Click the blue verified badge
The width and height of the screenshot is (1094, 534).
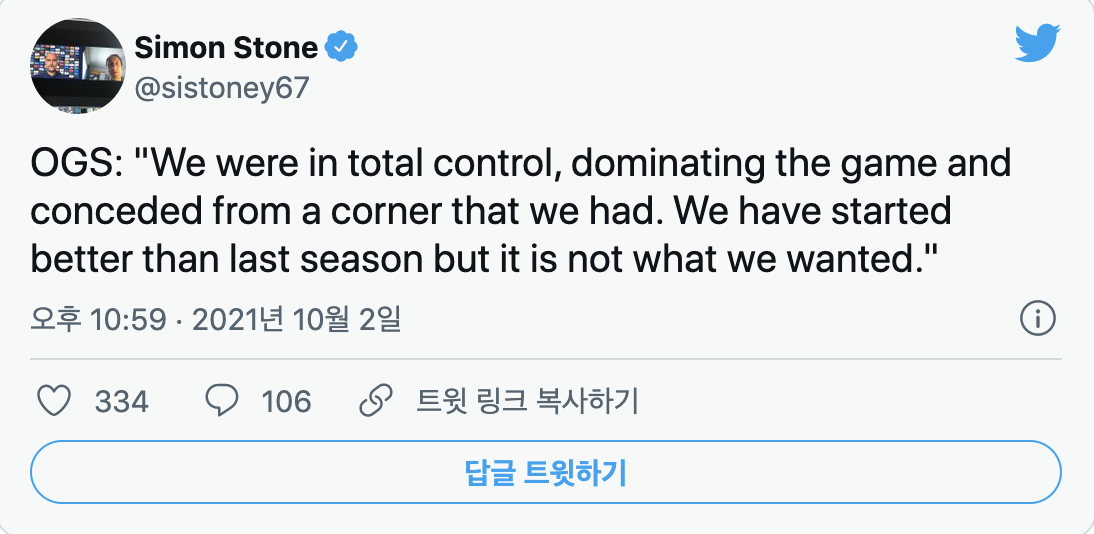345,47
